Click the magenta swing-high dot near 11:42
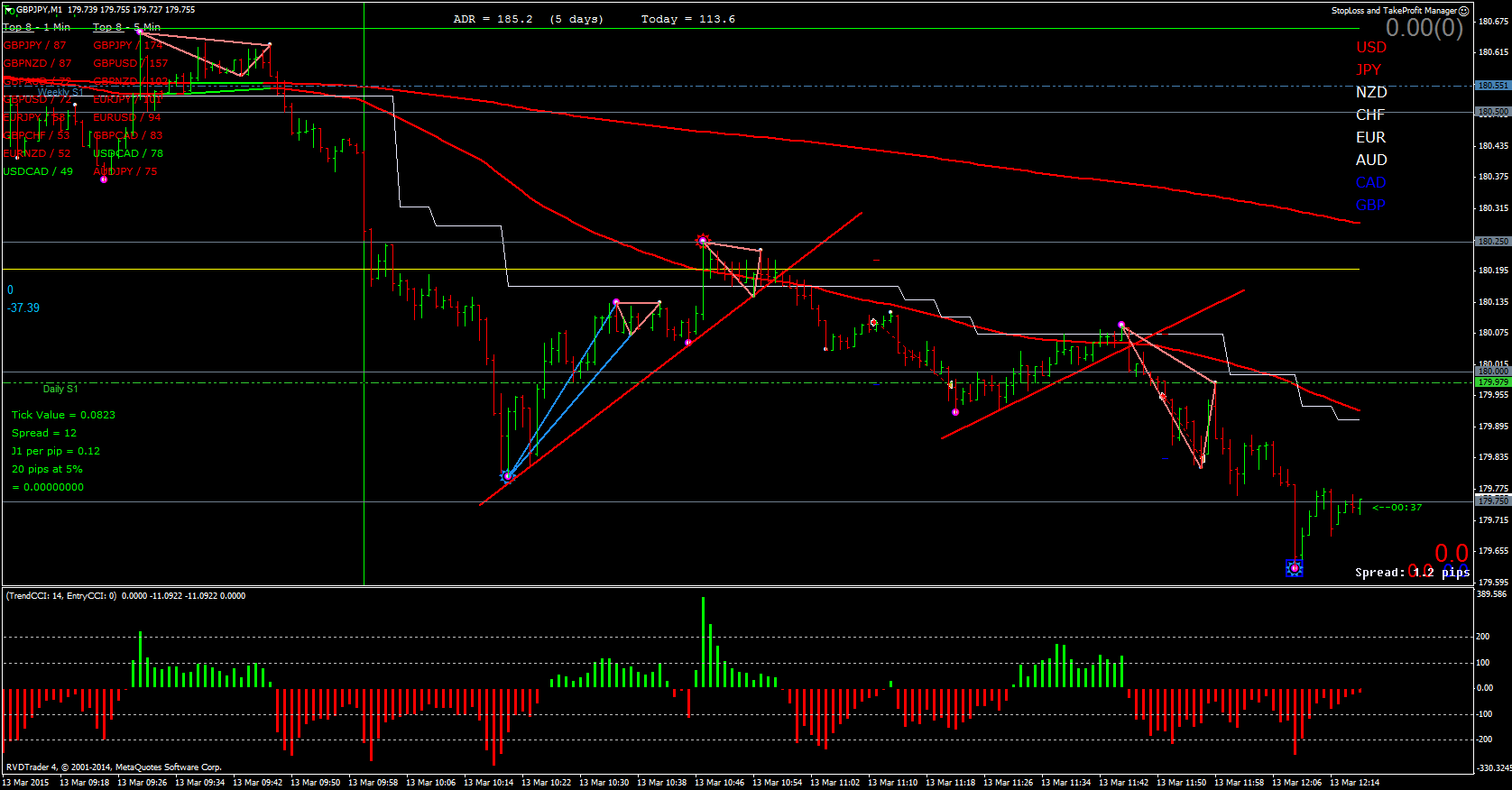Screen dimensions: 1512x790 click(1121, 325)
